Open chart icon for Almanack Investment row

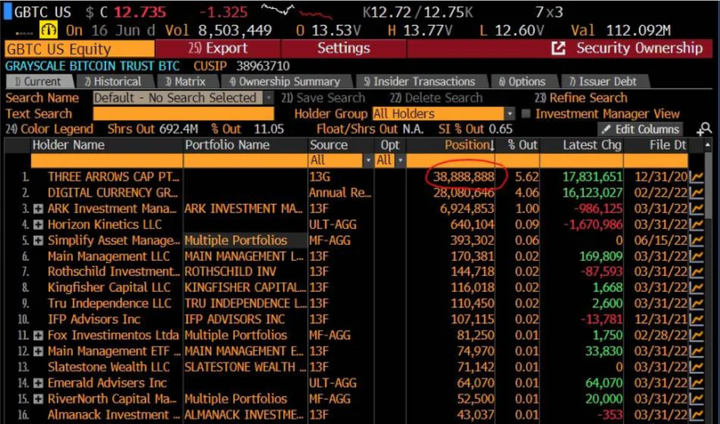tap(697, 415)
